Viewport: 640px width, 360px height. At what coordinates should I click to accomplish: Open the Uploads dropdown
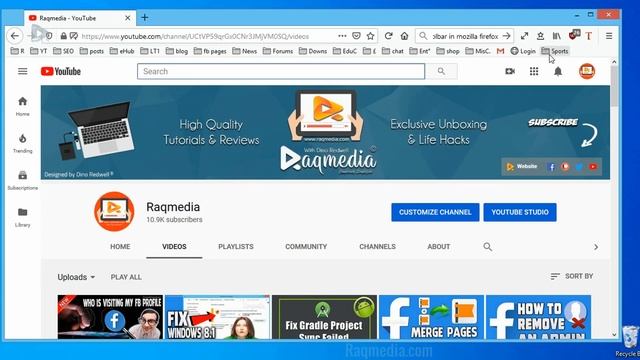pyautogui.click(x=76, y=277)
